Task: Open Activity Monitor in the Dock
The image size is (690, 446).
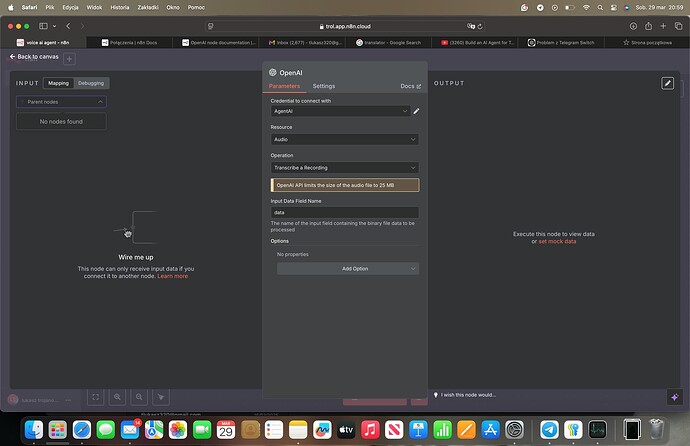Action: (x=597, y=429)
